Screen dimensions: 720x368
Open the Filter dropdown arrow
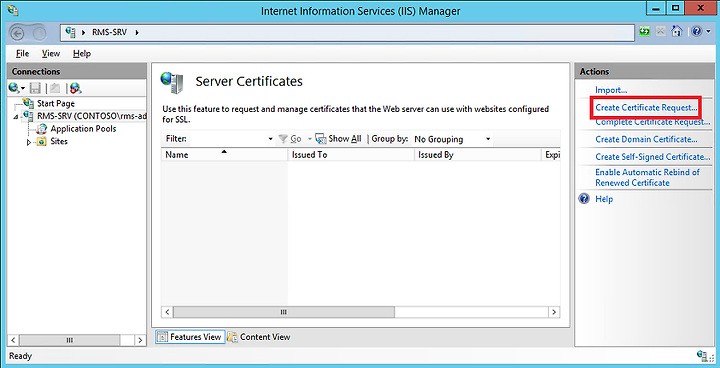[x=270, y=139]
